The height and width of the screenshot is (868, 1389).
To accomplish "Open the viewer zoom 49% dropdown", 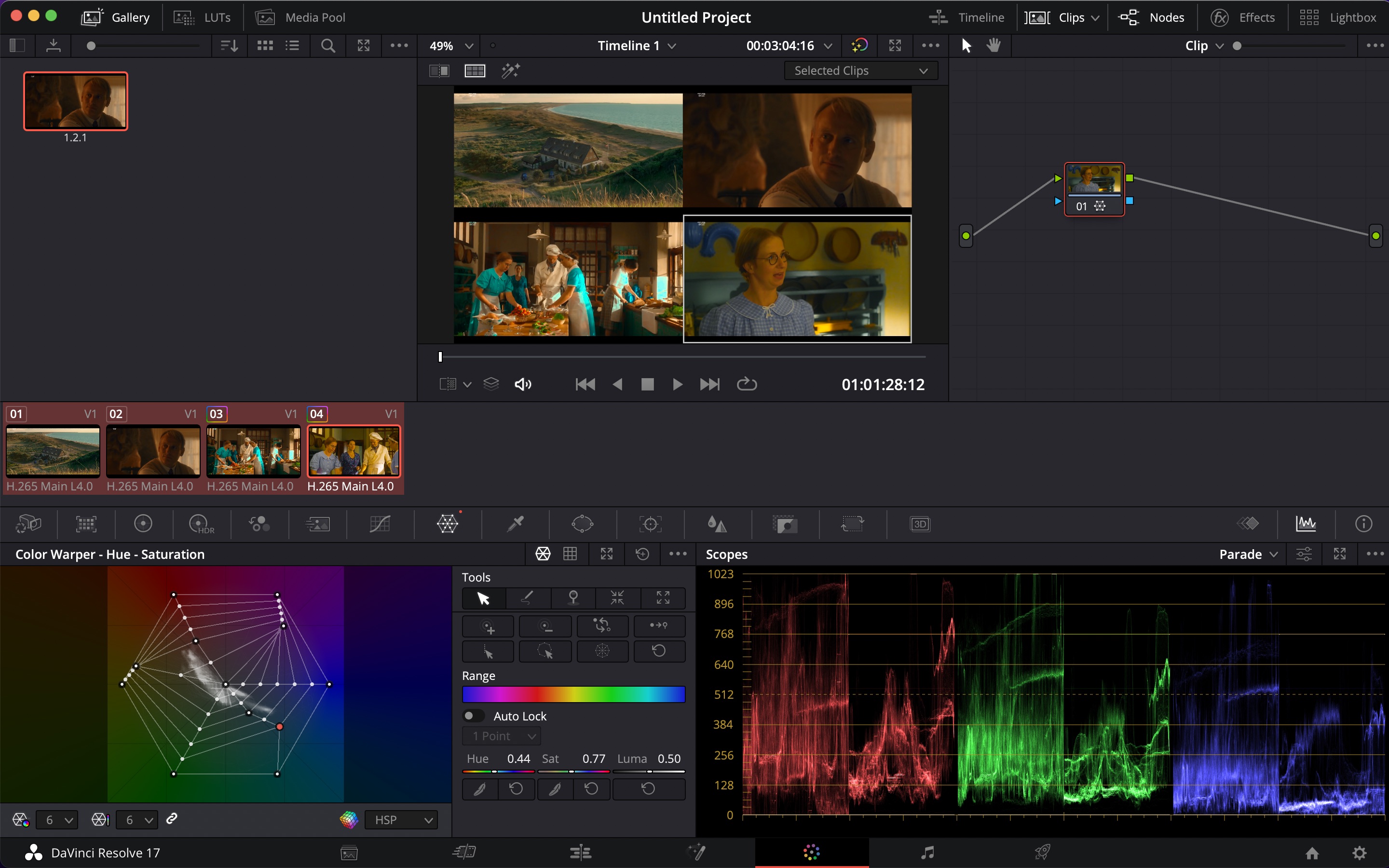I will (x=452, y=45).
